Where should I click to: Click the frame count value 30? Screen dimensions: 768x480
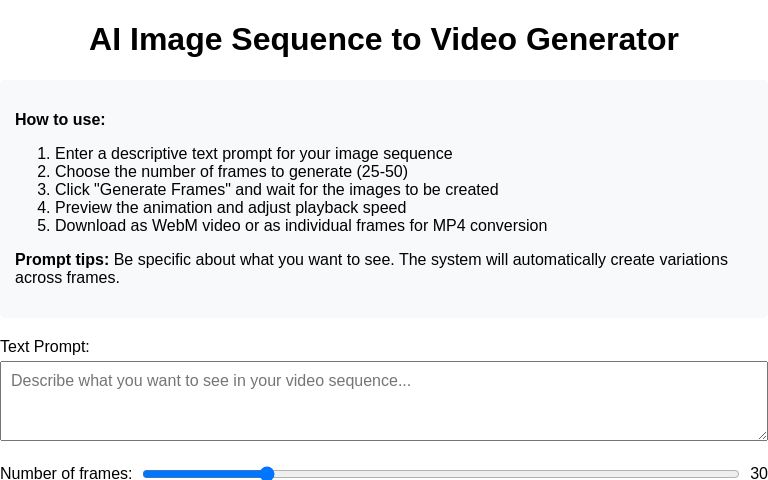coord(758,473)
